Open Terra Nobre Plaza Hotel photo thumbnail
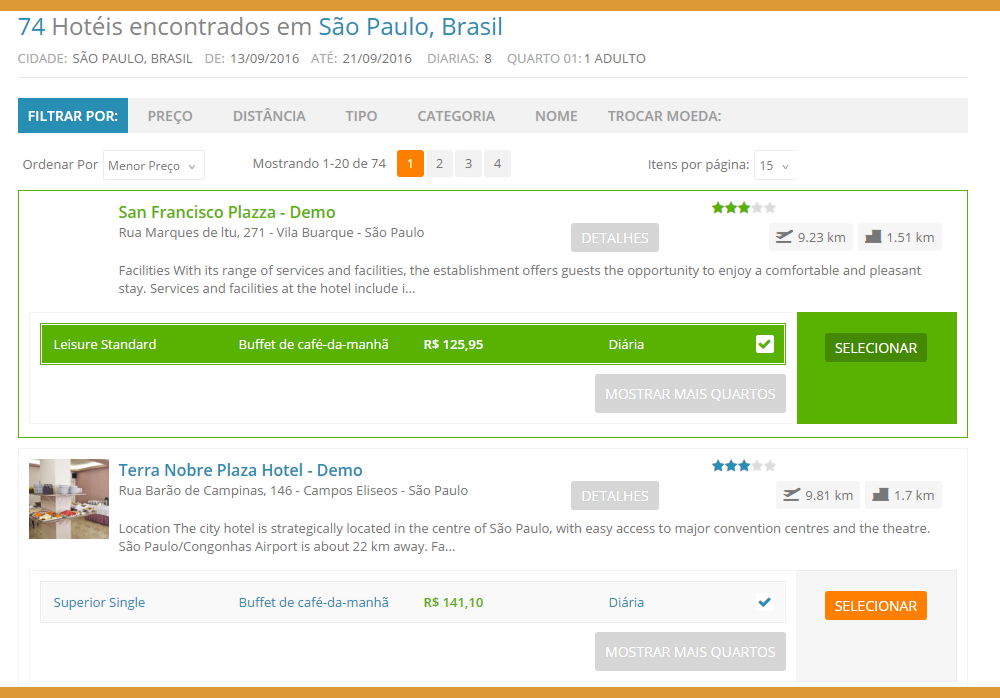 click(x=69, y=499)
